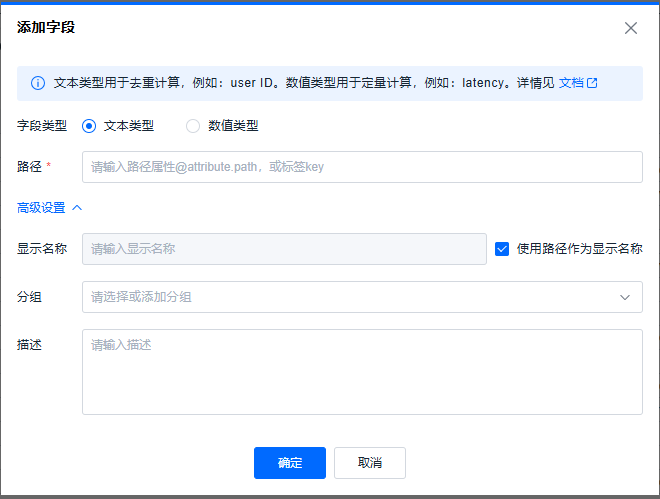Open the 请选择或添加分组 combo box
660x499 pixels.
pos(350,297)
